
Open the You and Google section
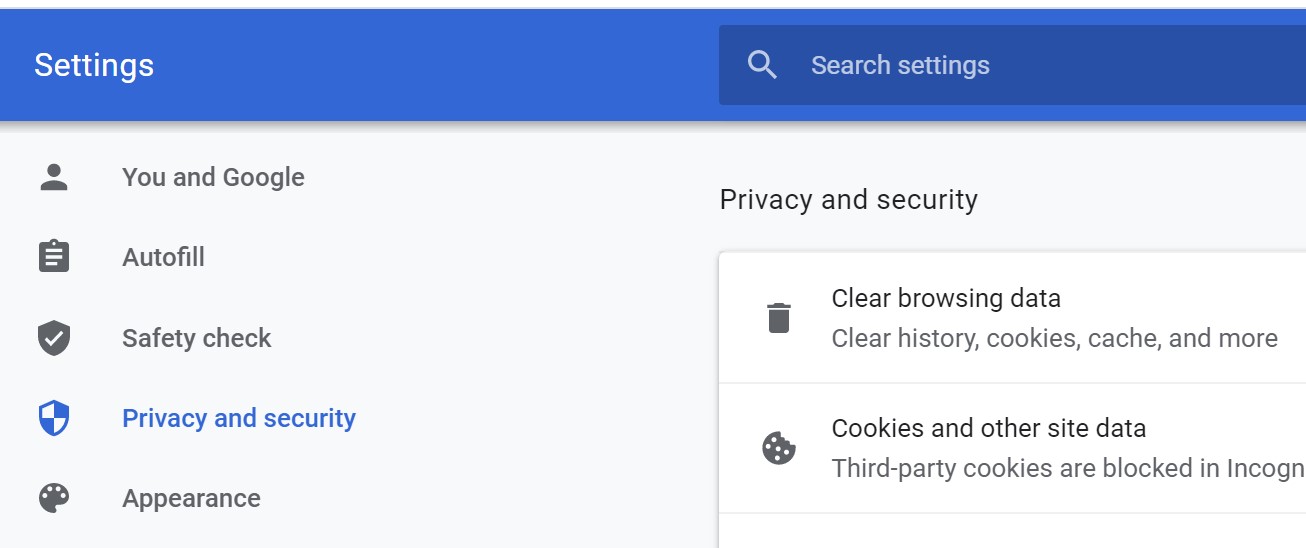point(213,177)
